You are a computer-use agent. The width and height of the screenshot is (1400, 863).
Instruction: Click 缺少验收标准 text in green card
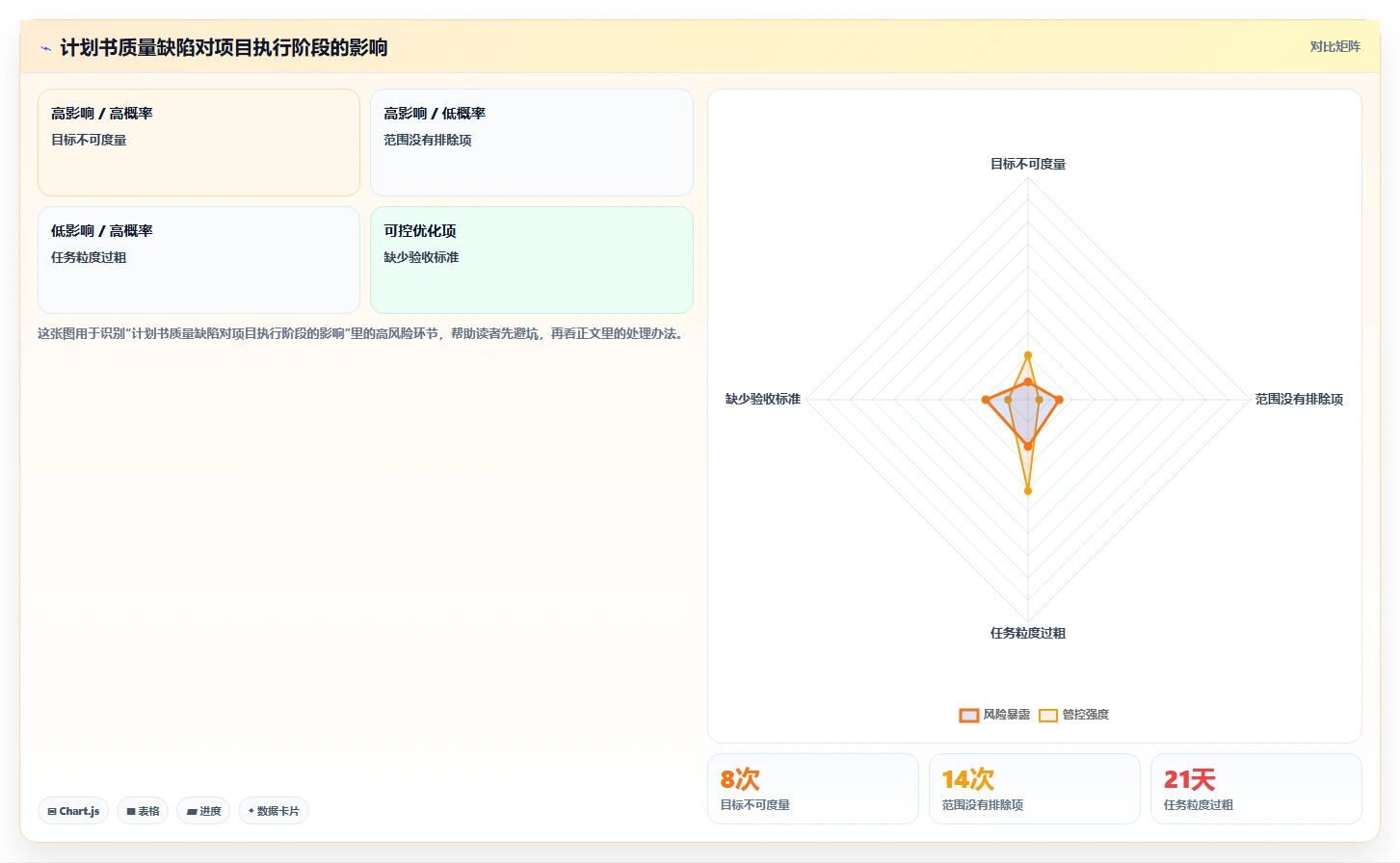point(421,257)
